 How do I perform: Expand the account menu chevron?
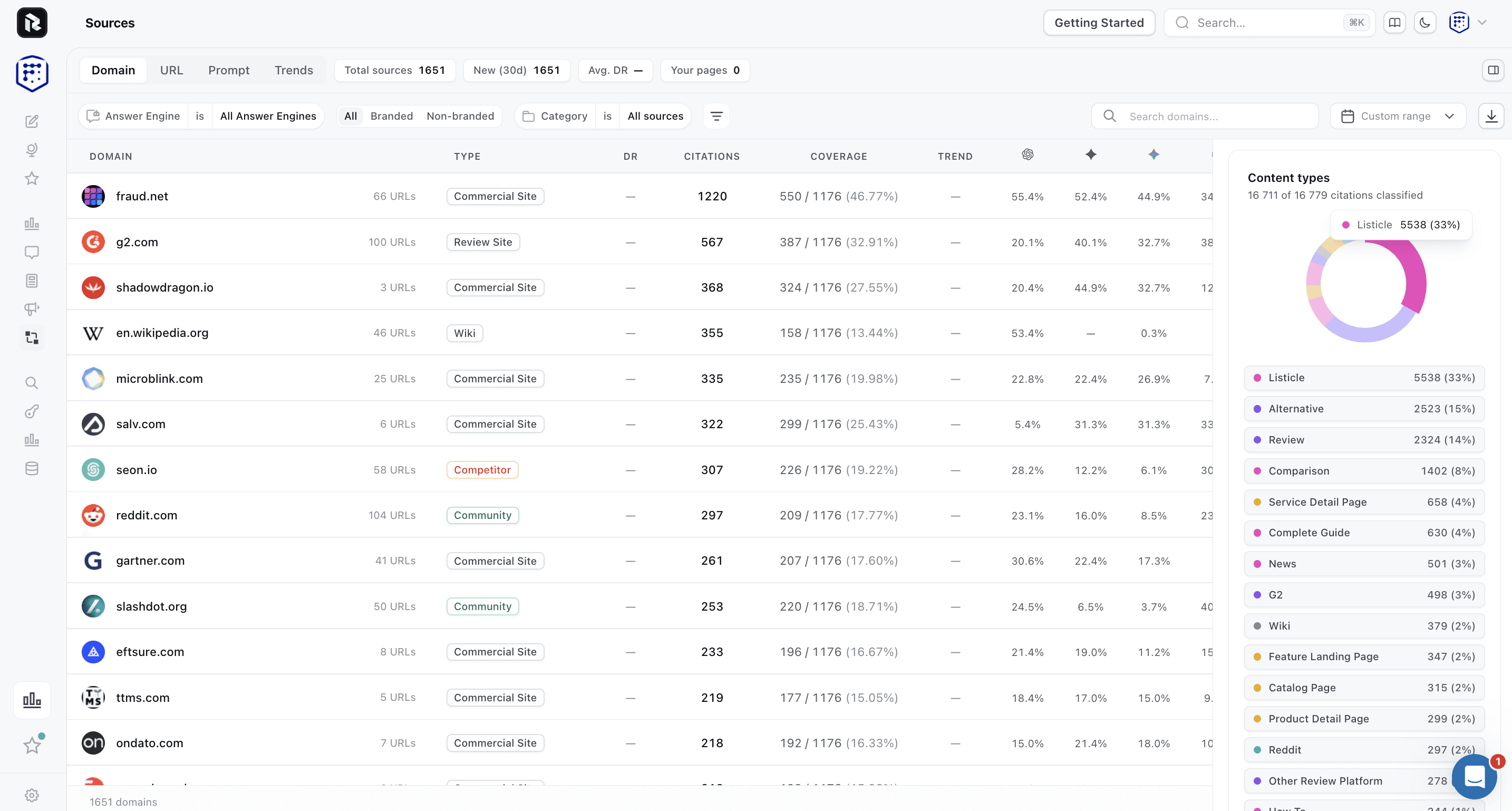point(1482,23)
